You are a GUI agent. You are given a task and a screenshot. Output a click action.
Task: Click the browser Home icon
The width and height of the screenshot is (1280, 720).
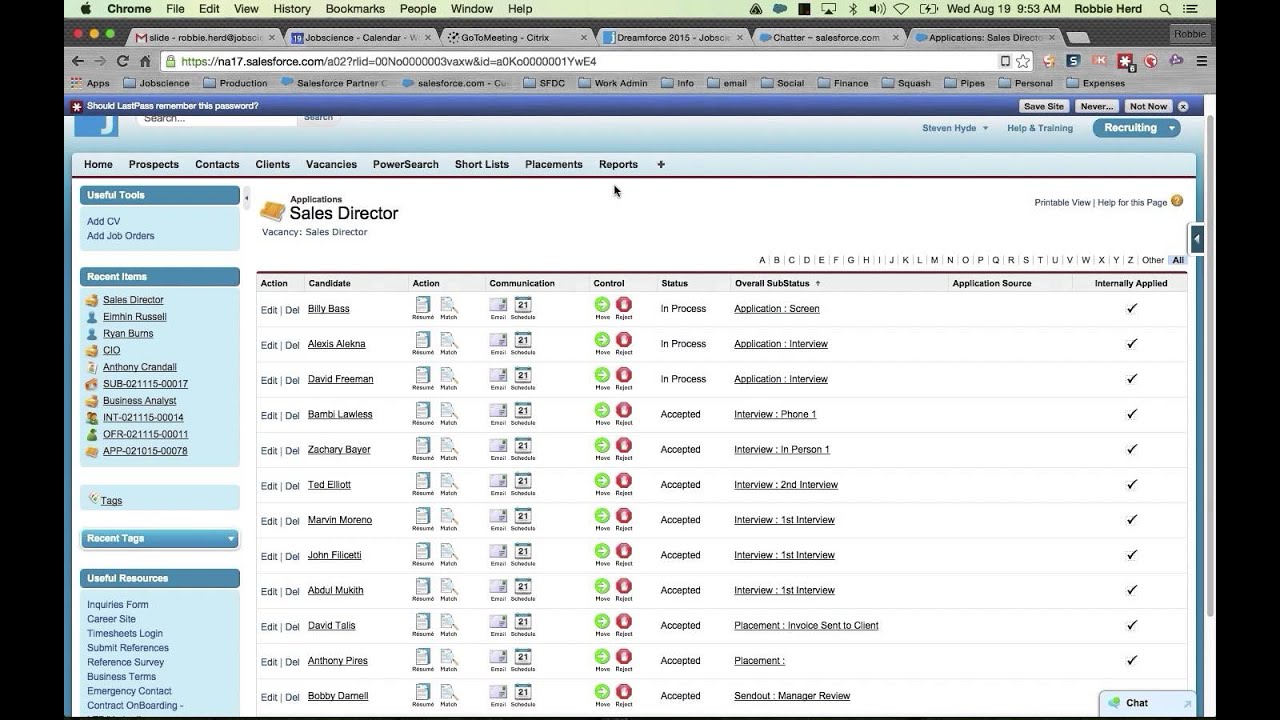(145, 61)
